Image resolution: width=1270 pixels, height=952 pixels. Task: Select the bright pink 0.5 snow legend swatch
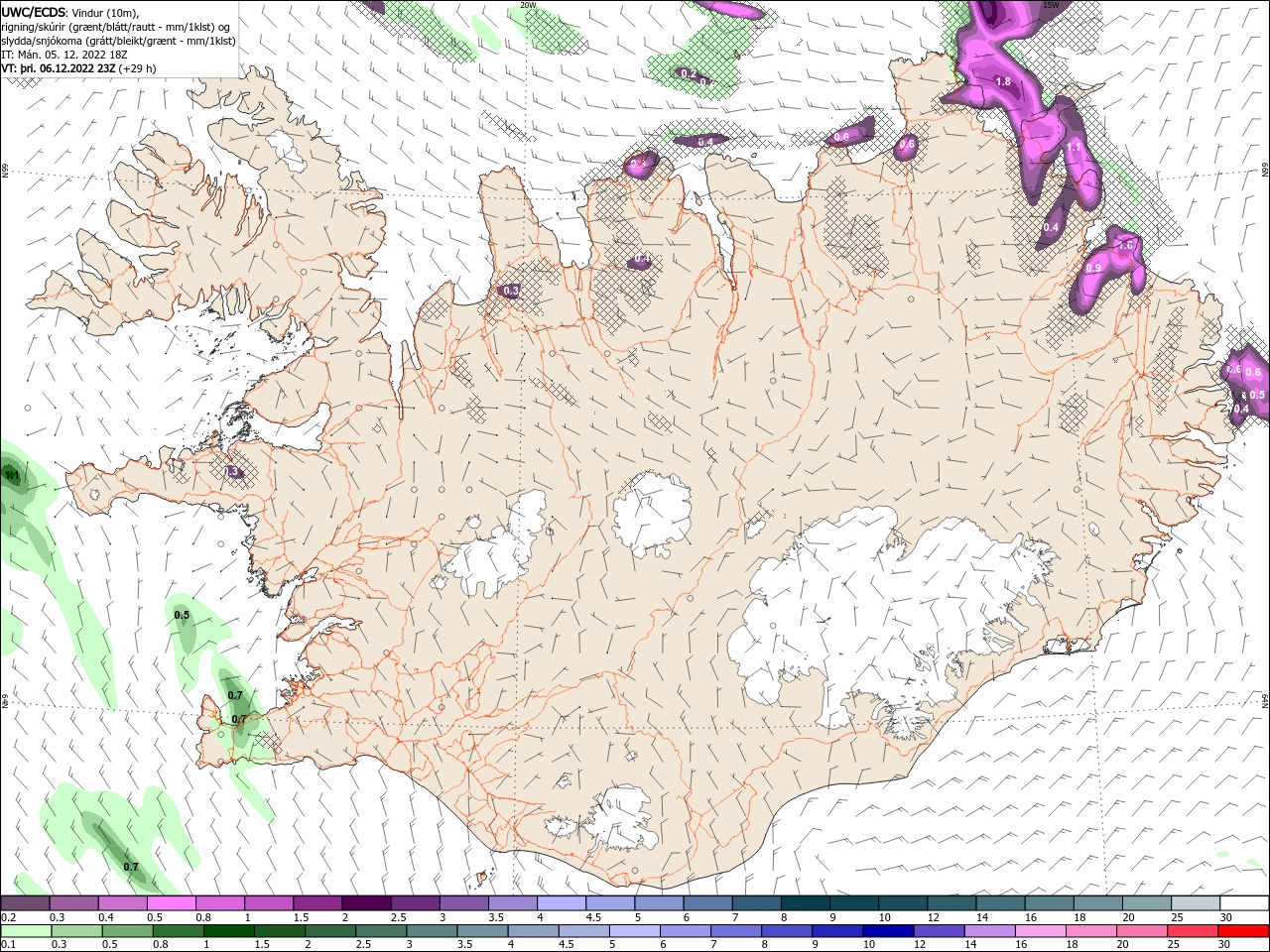[172, 903]
